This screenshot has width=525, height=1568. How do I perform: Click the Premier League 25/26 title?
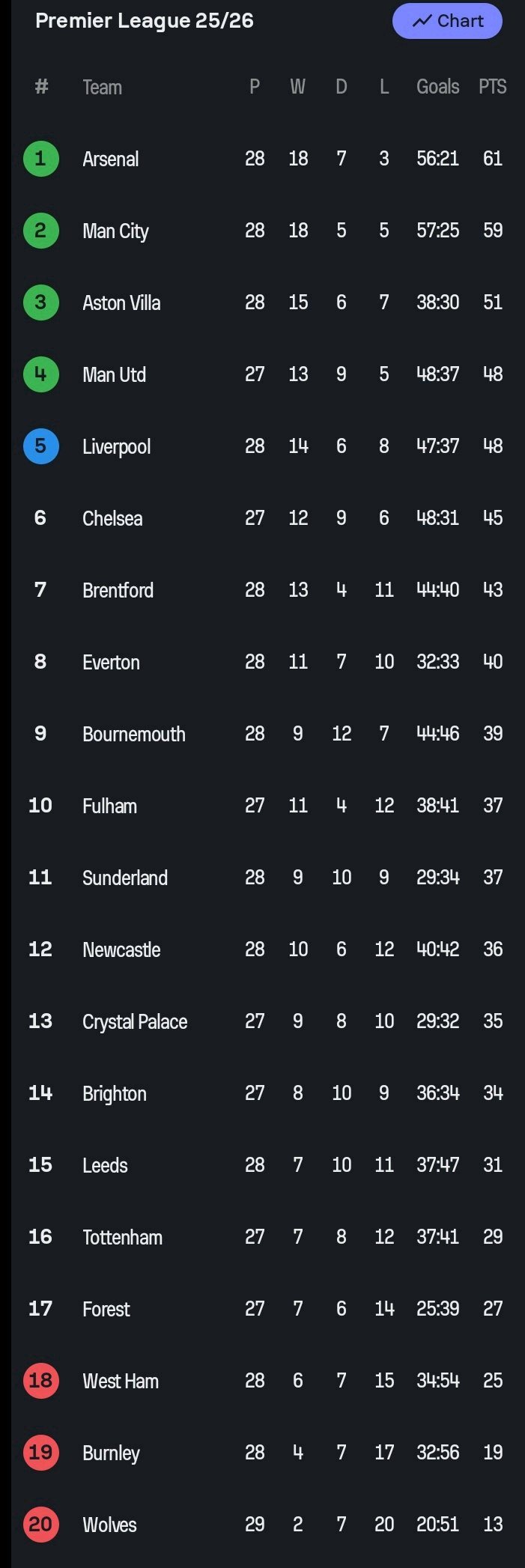pos(145,21)
